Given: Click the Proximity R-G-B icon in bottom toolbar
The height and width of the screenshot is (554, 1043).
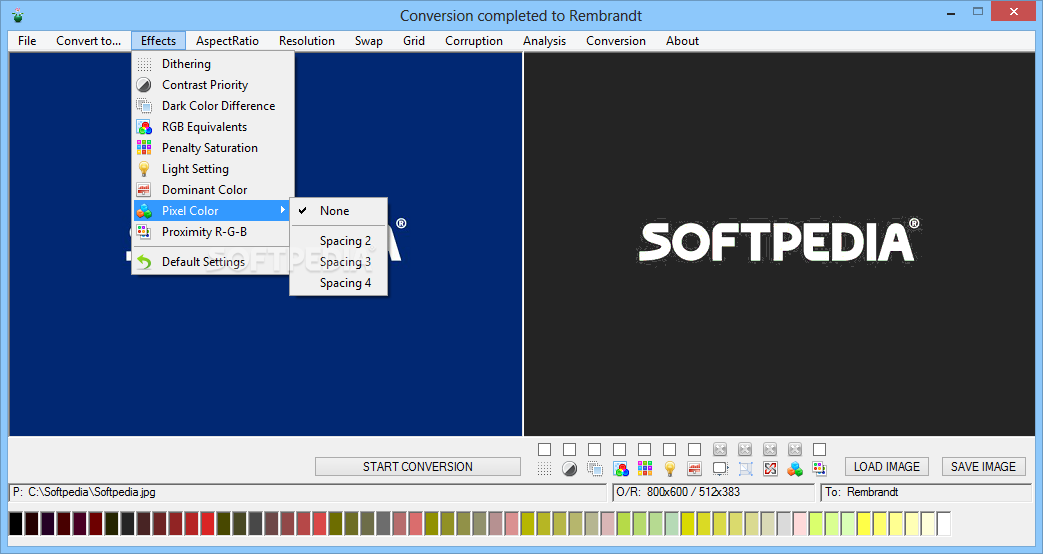Looking at the screenshot, I should (x=820, y=468).
